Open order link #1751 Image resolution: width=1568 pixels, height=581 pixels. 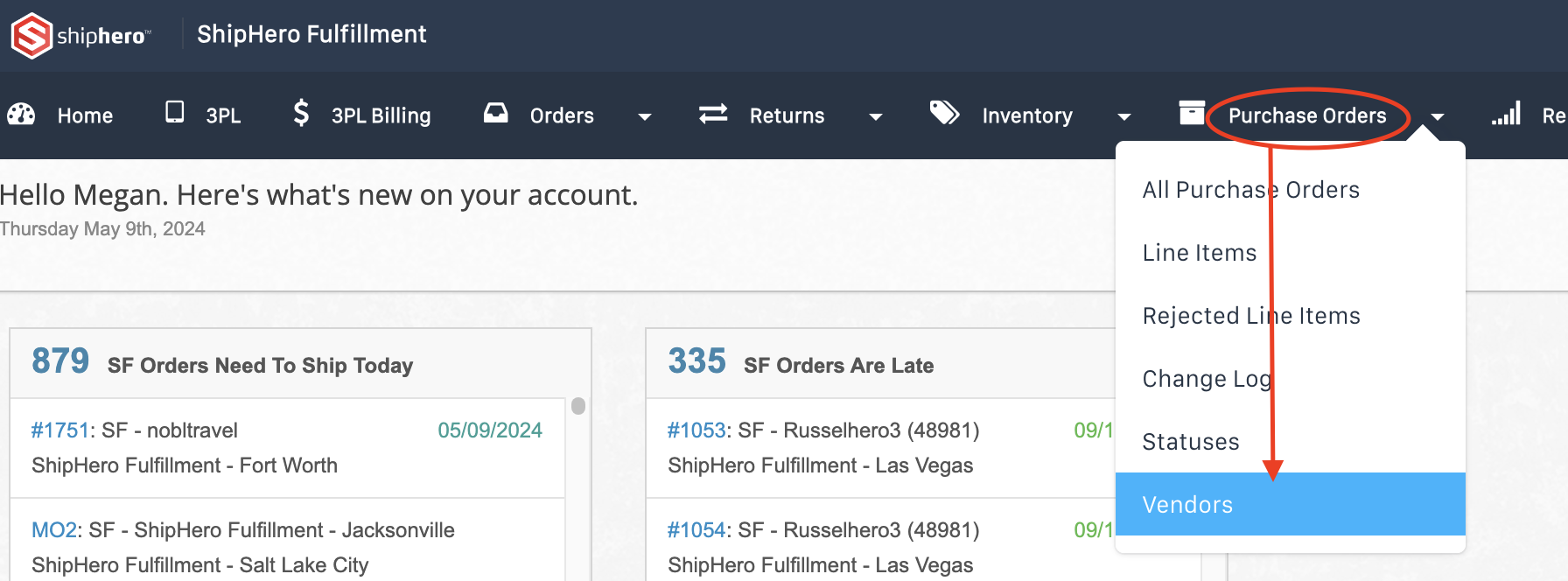60,430
